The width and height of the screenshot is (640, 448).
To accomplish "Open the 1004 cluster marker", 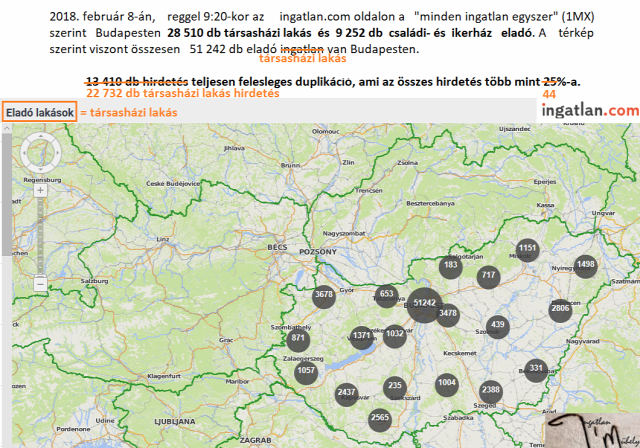I will (447, 385).
